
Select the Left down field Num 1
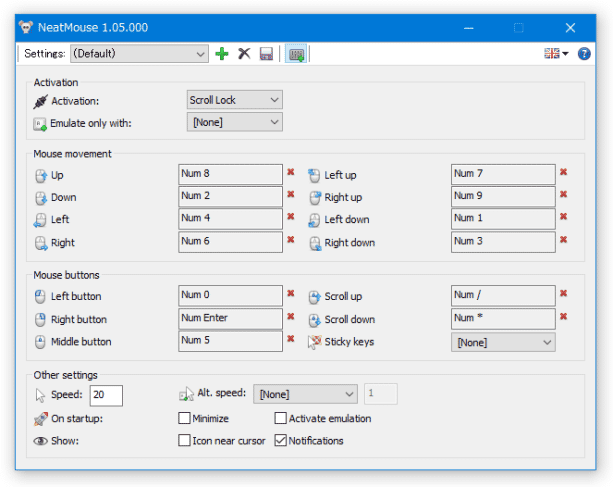pyautogui.click(x=503, y=219)
